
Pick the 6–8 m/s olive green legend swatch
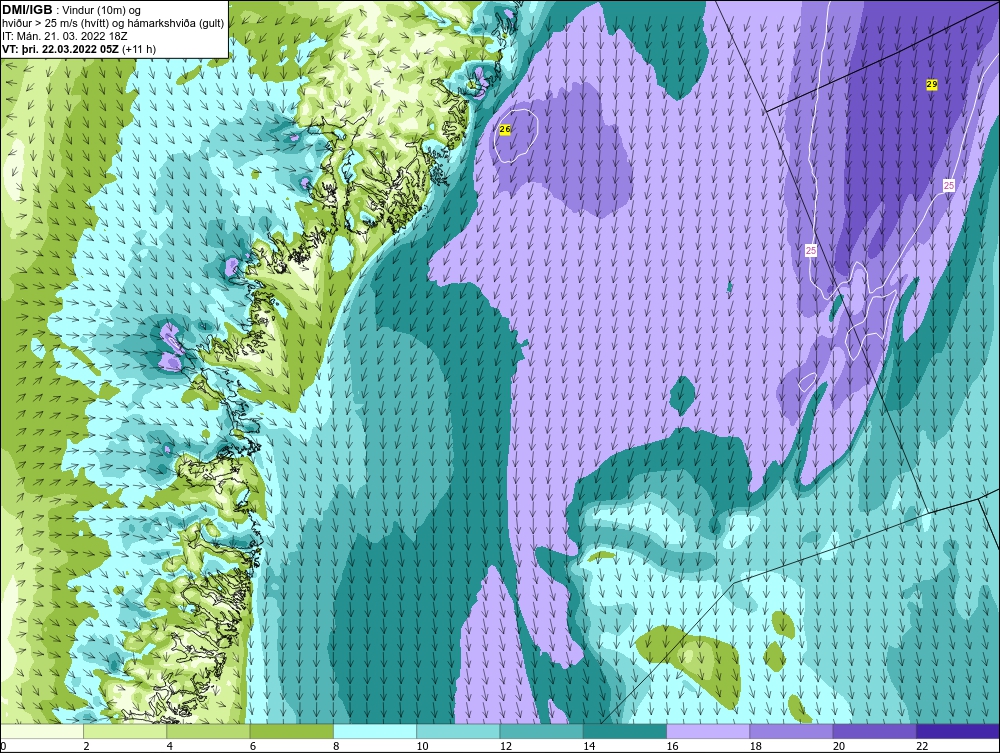tap(291, 731)
